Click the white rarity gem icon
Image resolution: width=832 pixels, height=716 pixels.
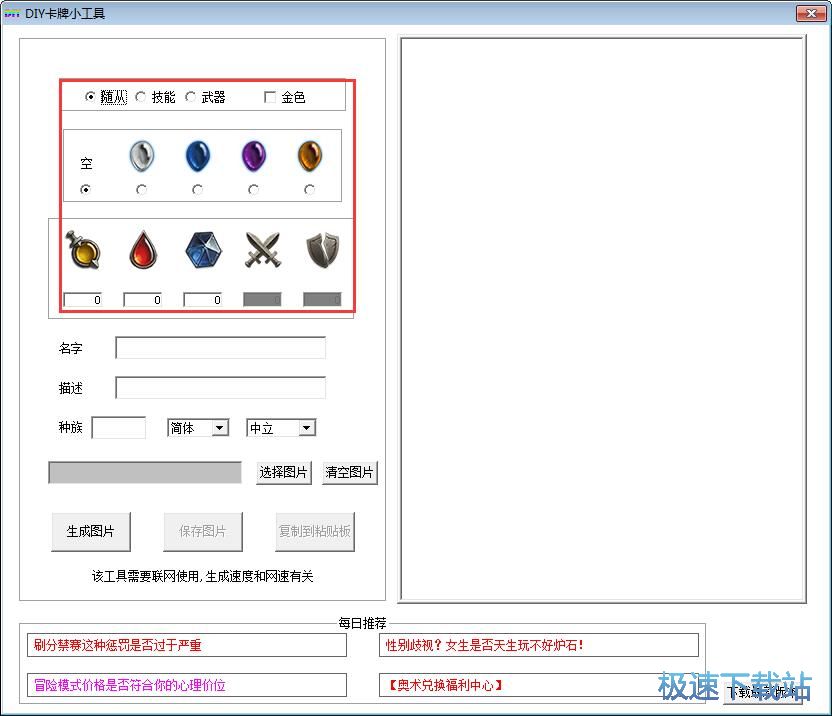(x=142, y=157)
